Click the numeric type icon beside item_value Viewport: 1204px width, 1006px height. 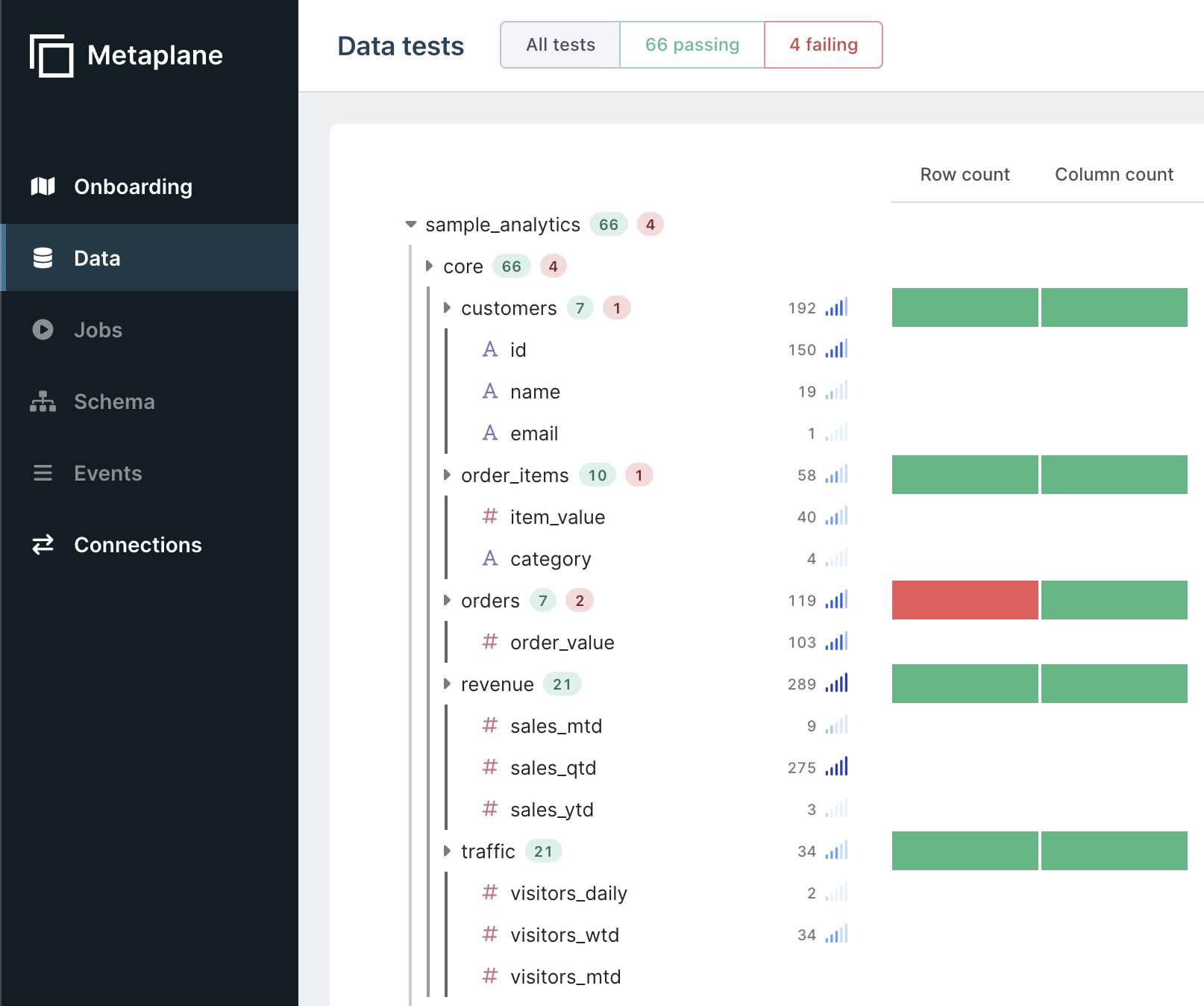point(490,516)
